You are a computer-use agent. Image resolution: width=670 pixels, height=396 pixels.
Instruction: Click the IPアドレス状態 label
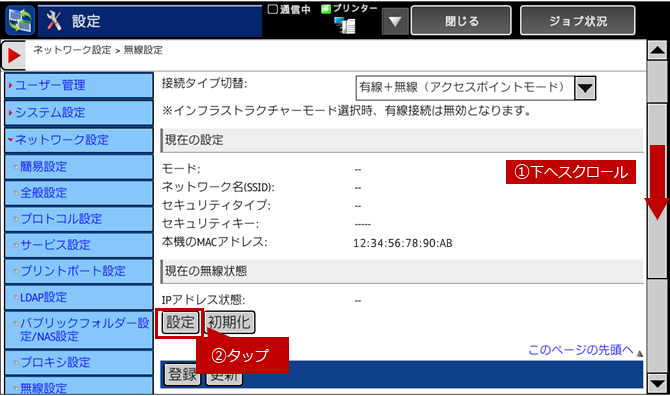coord(203,299)
